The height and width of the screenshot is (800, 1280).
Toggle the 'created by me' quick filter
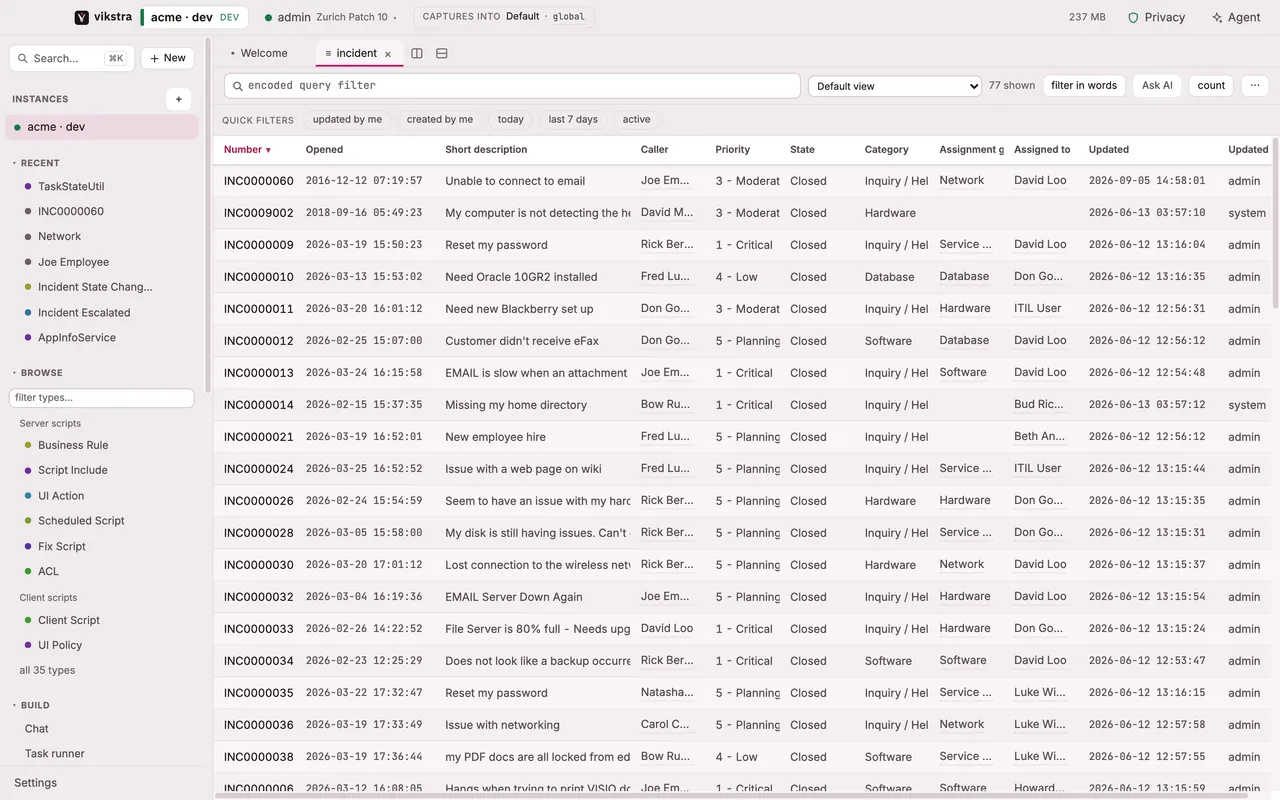(x=440, y=119)
